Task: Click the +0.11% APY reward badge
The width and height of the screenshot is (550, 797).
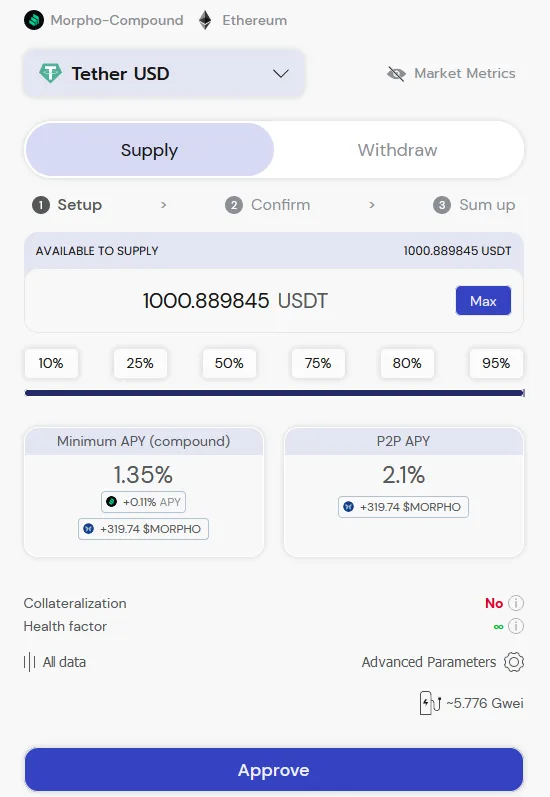Action: 143,502
